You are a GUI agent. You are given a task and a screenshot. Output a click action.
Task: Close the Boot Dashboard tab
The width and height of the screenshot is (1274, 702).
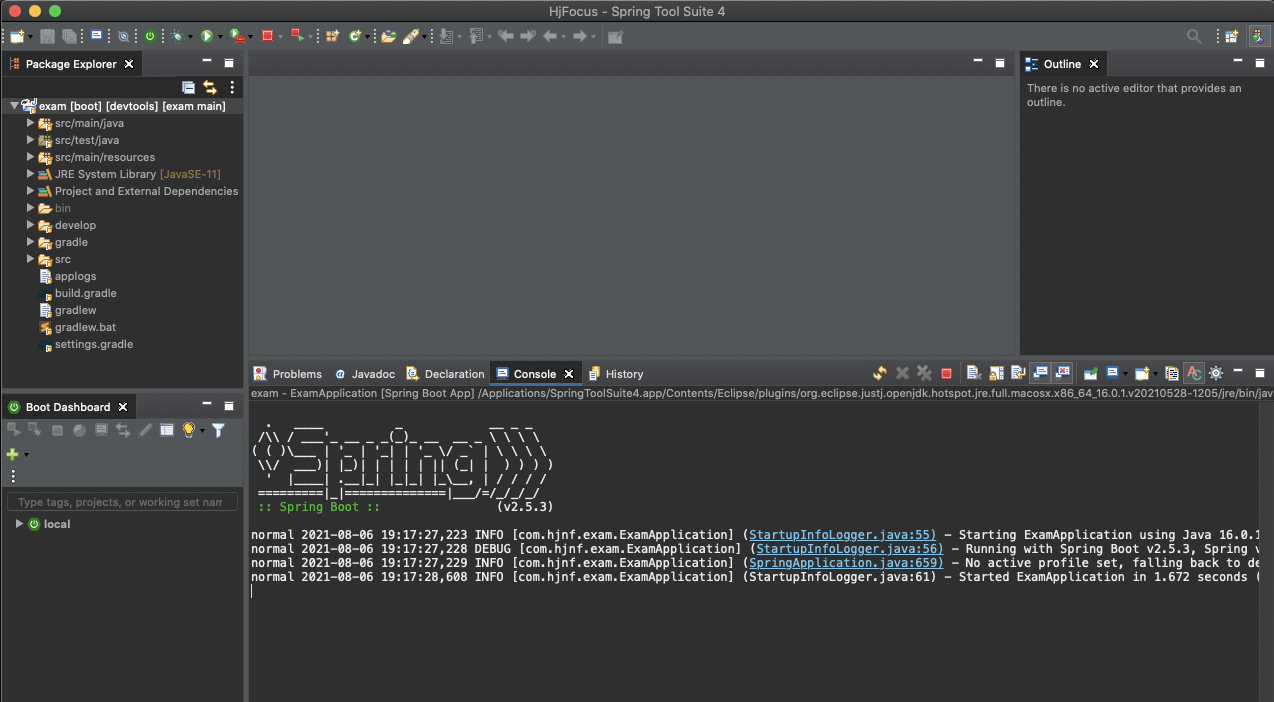coord(123,407)
